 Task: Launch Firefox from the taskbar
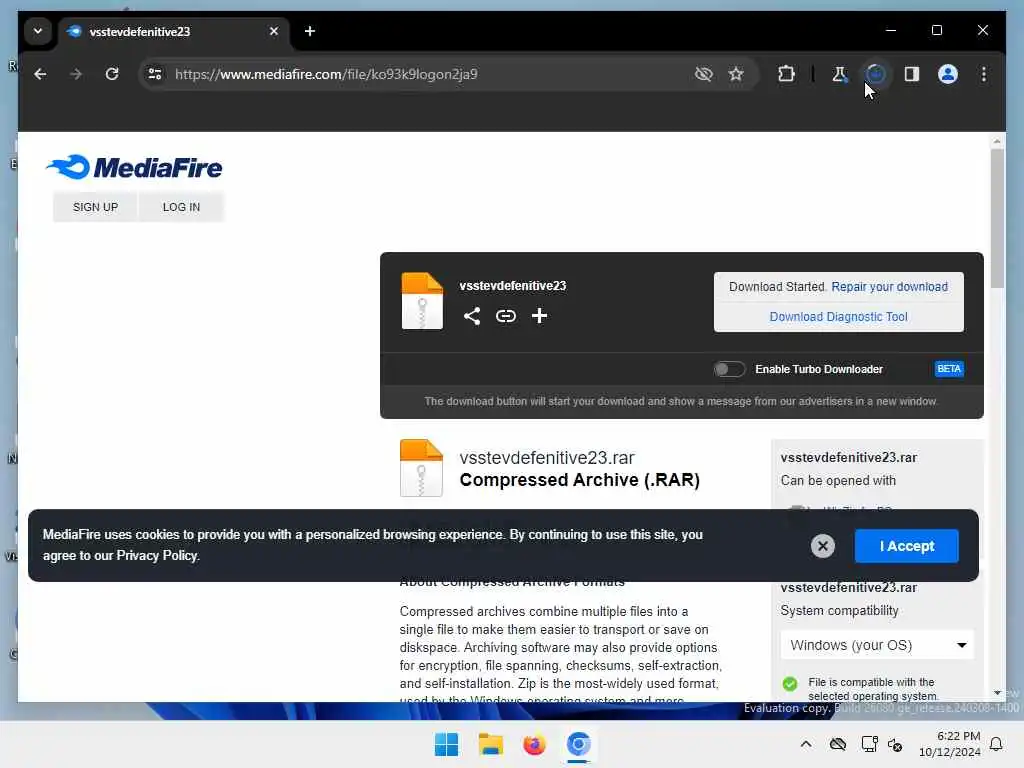pos(534,744)
